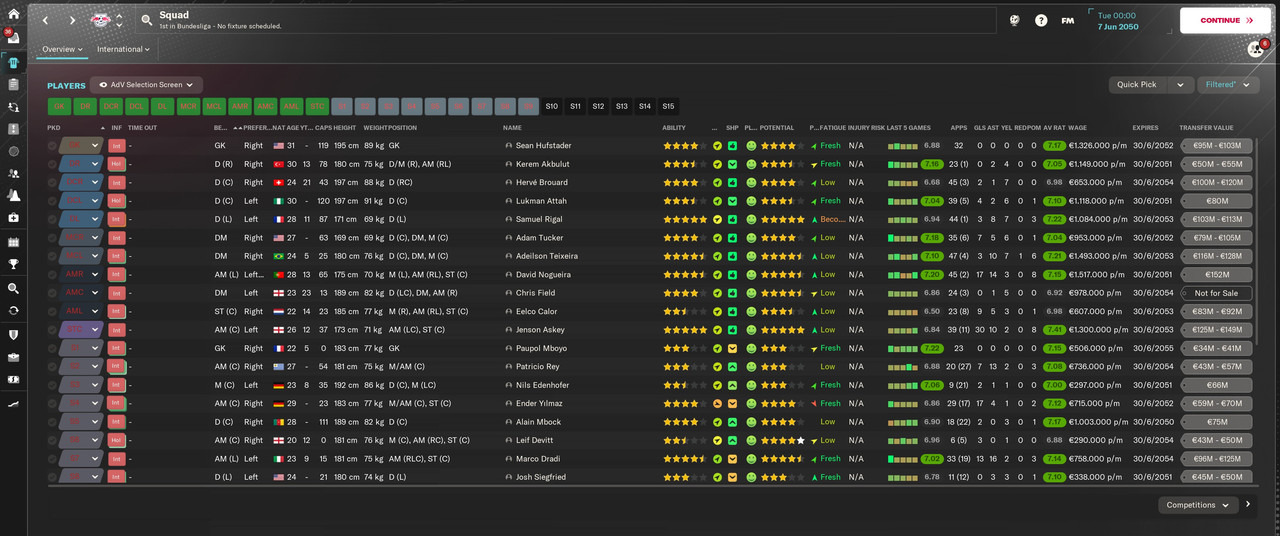Open player name Adeilson Teixeira
The image size is (1280, 536).
547,256
